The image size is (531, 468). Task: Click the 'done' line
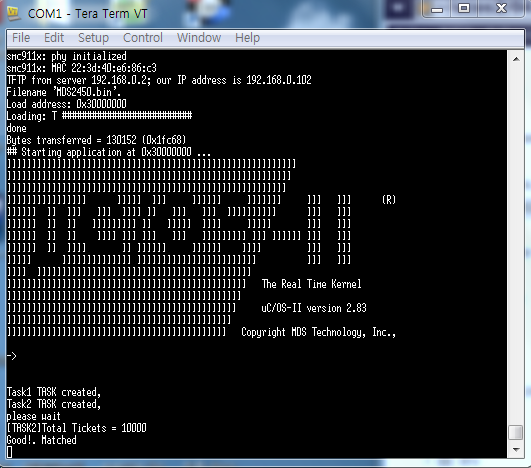[x=17, y=128]
